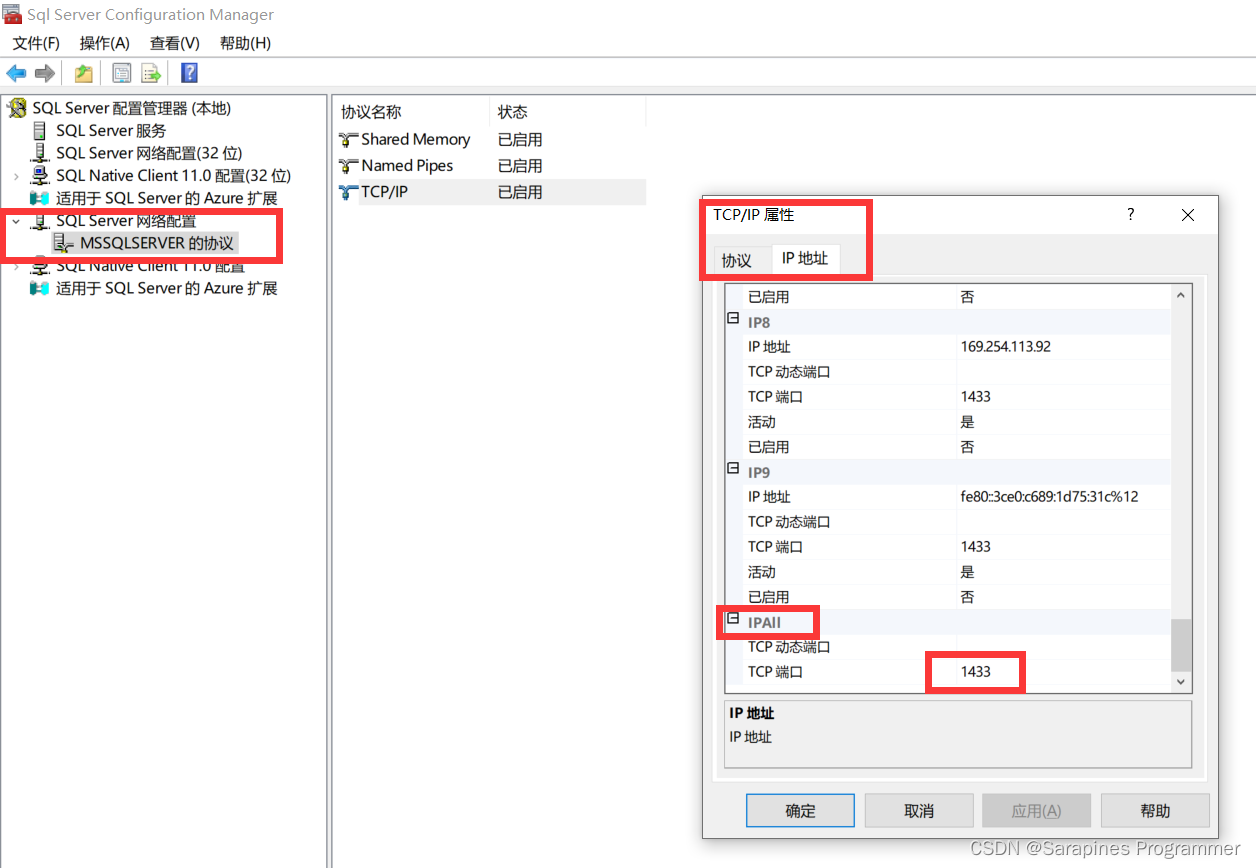This screenshot has height=868, width=1256.
Task: Click the blue Help toolbar icon
Action: pos(189,73)
